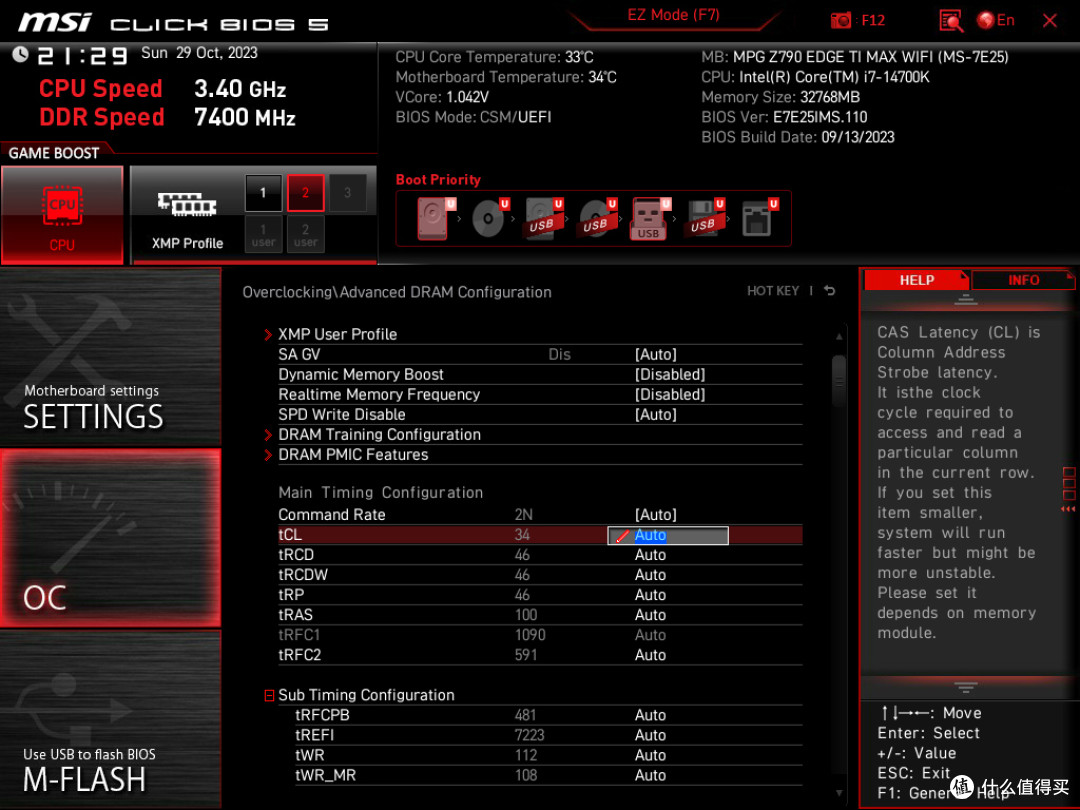The height and width of the screenshot is (810, 1080).
Task: Click the tRFC2 Auto value field
Action: [x=650, y=654]
